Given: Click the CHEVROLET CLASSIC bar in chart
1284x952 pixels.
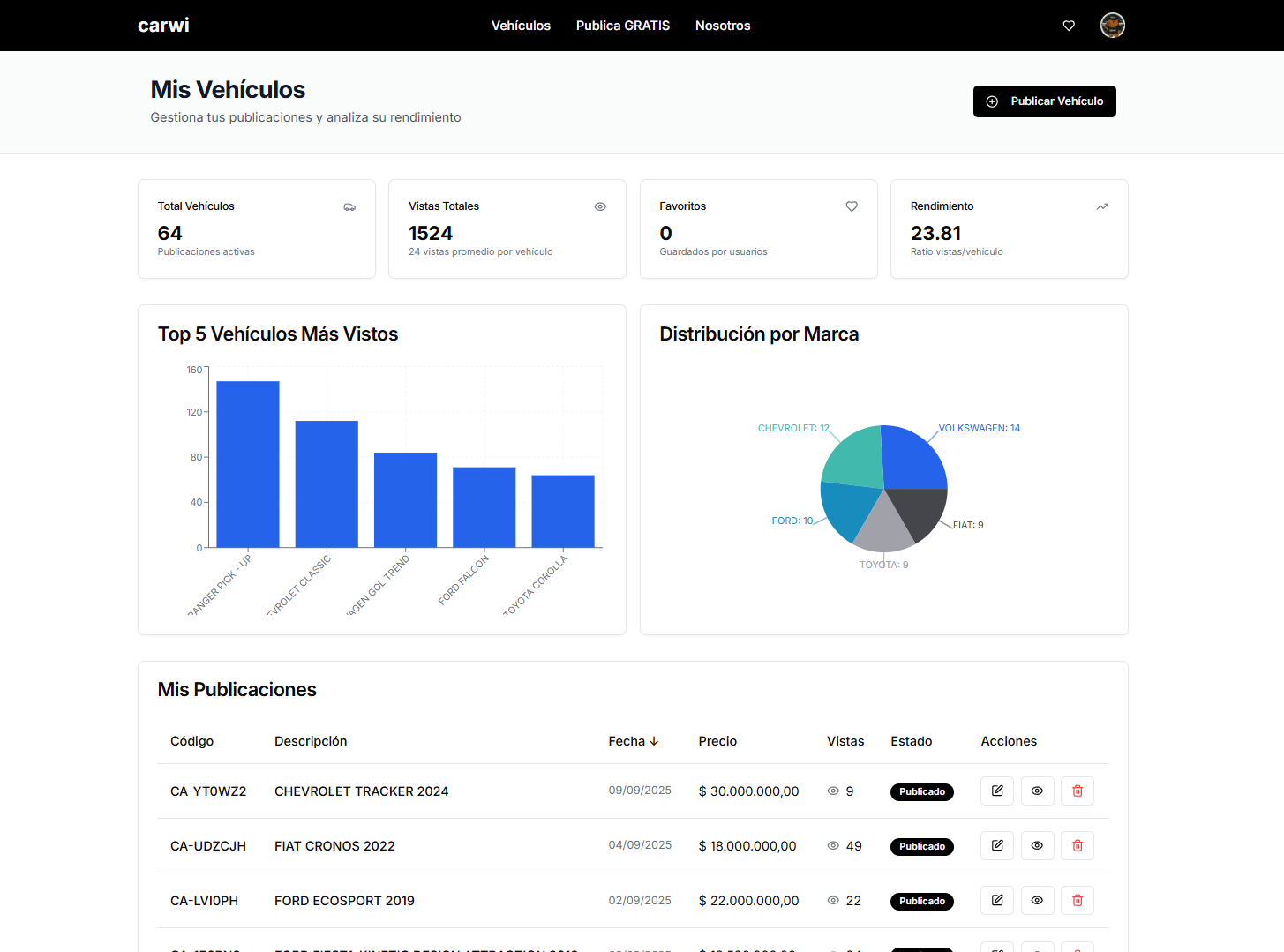Looking at the screenshot, I should pyautogui.click(x=327, y=484).
